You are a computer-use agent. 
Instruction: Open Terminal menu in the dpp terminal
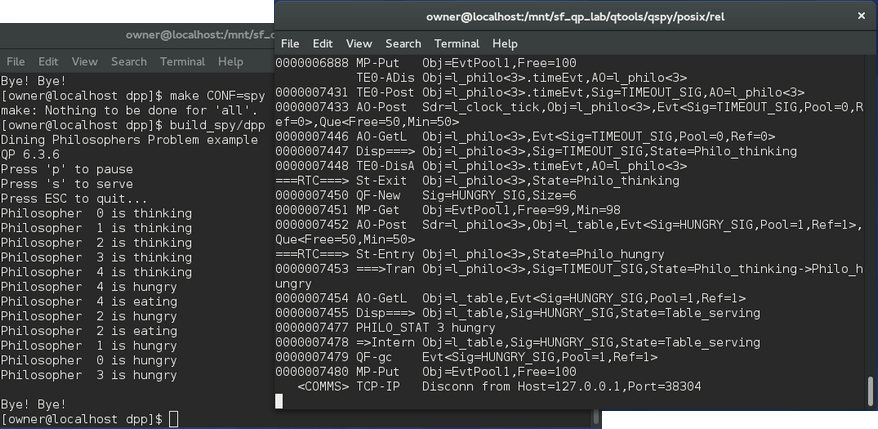182,62
